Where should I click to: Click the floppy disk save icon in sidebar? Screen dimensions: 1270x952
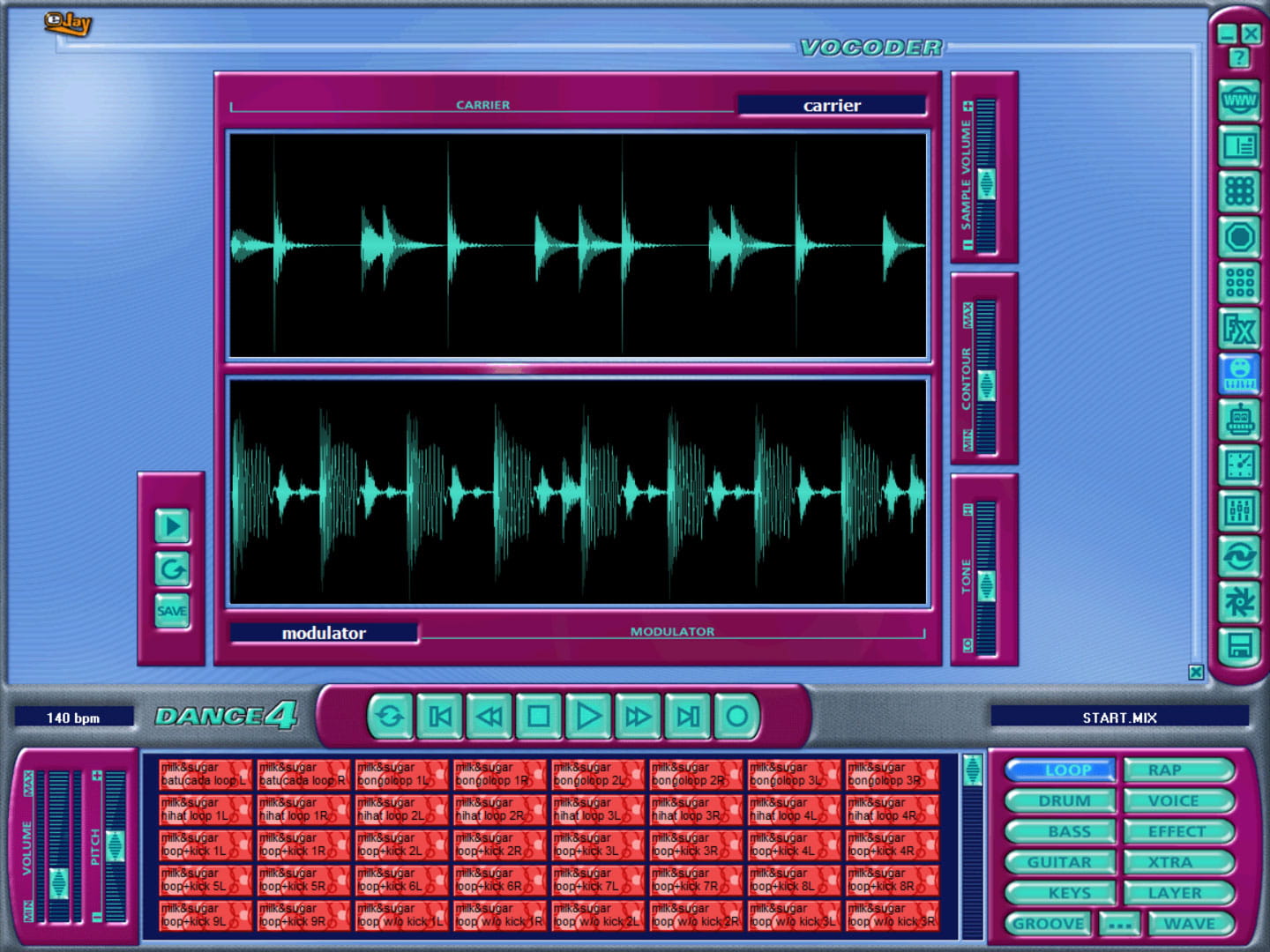(x=1239, y=648)
